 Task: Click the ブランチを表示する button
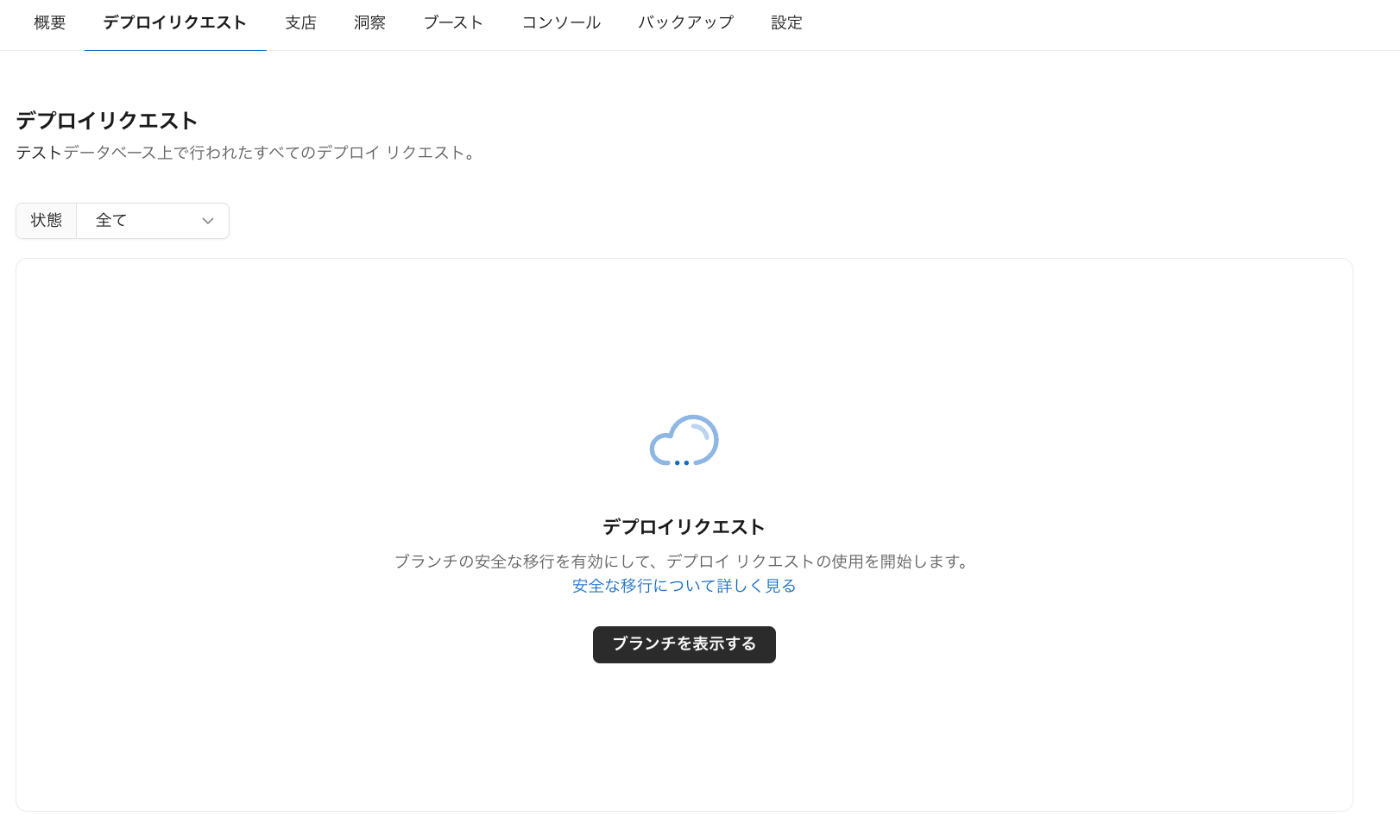(684, 645)
